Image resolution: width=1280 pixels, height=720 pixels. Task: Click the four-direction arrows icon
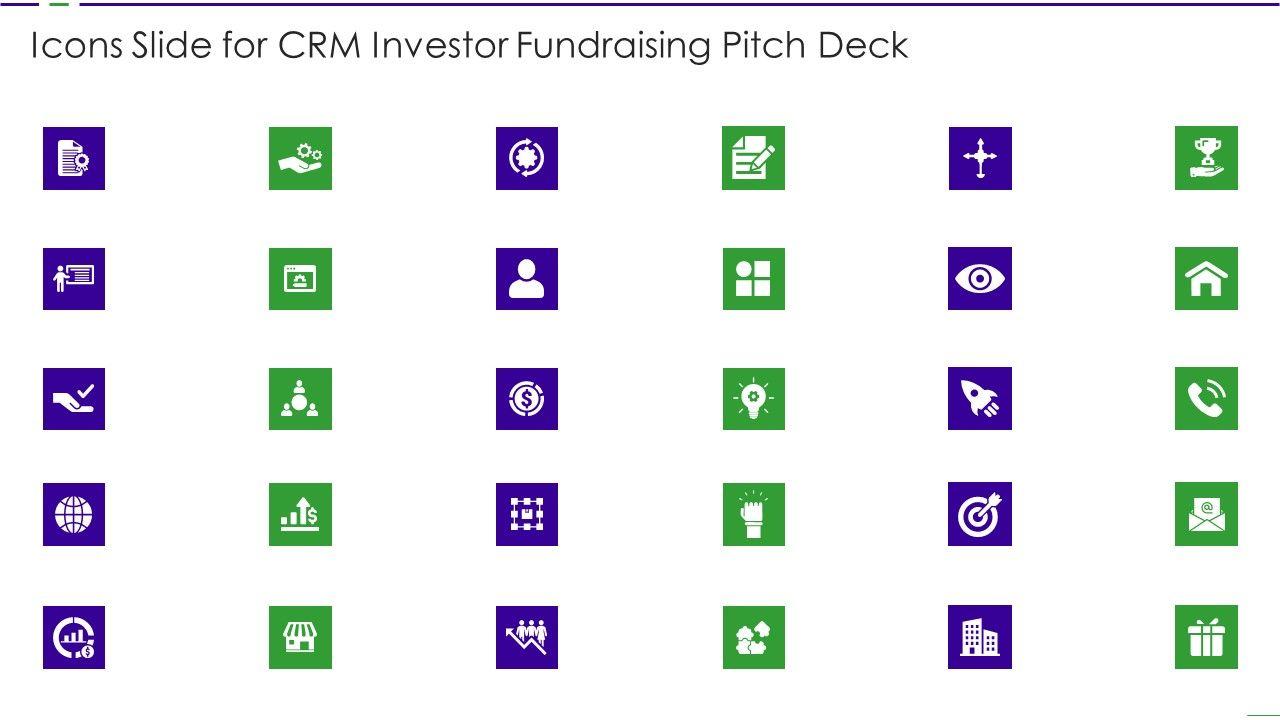point(980,158)
